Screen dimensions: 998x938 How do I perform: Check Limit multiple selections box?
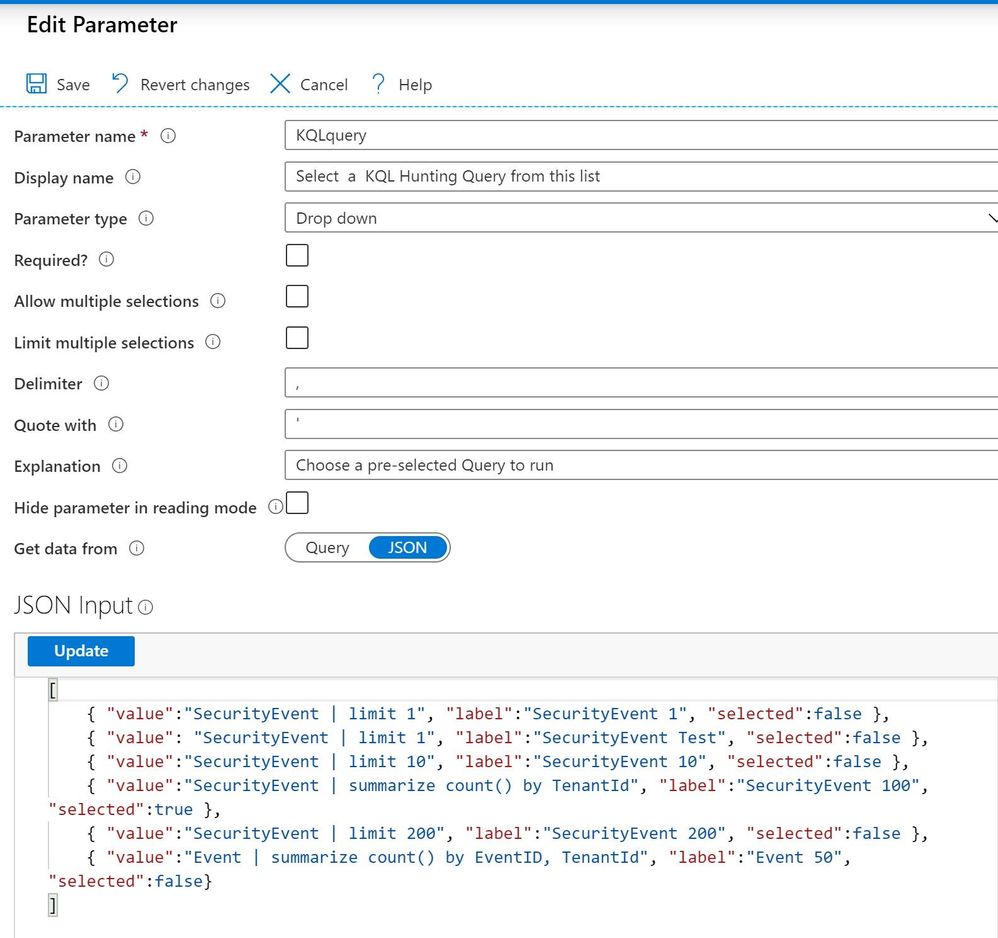pyautogui.click(x=297, y=338)
